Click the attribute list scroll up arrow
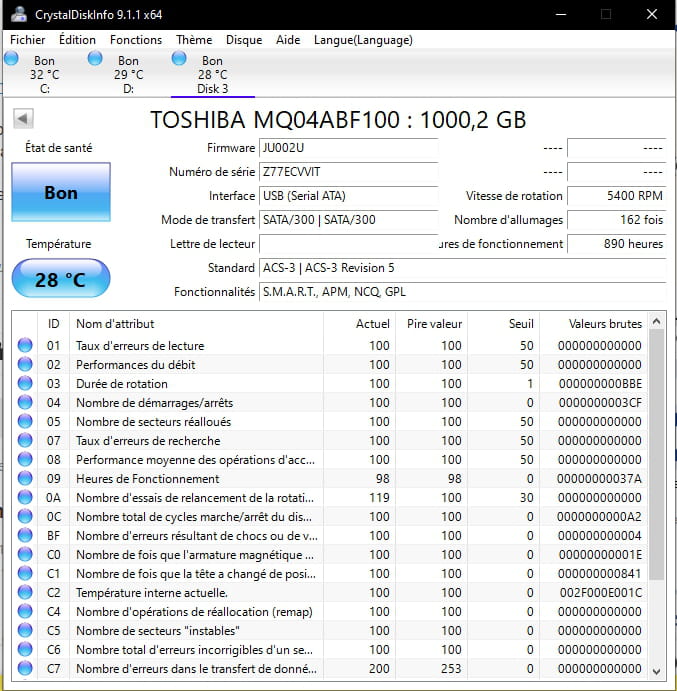The height and width of the screenshot is (691, 677). point(656,321)
